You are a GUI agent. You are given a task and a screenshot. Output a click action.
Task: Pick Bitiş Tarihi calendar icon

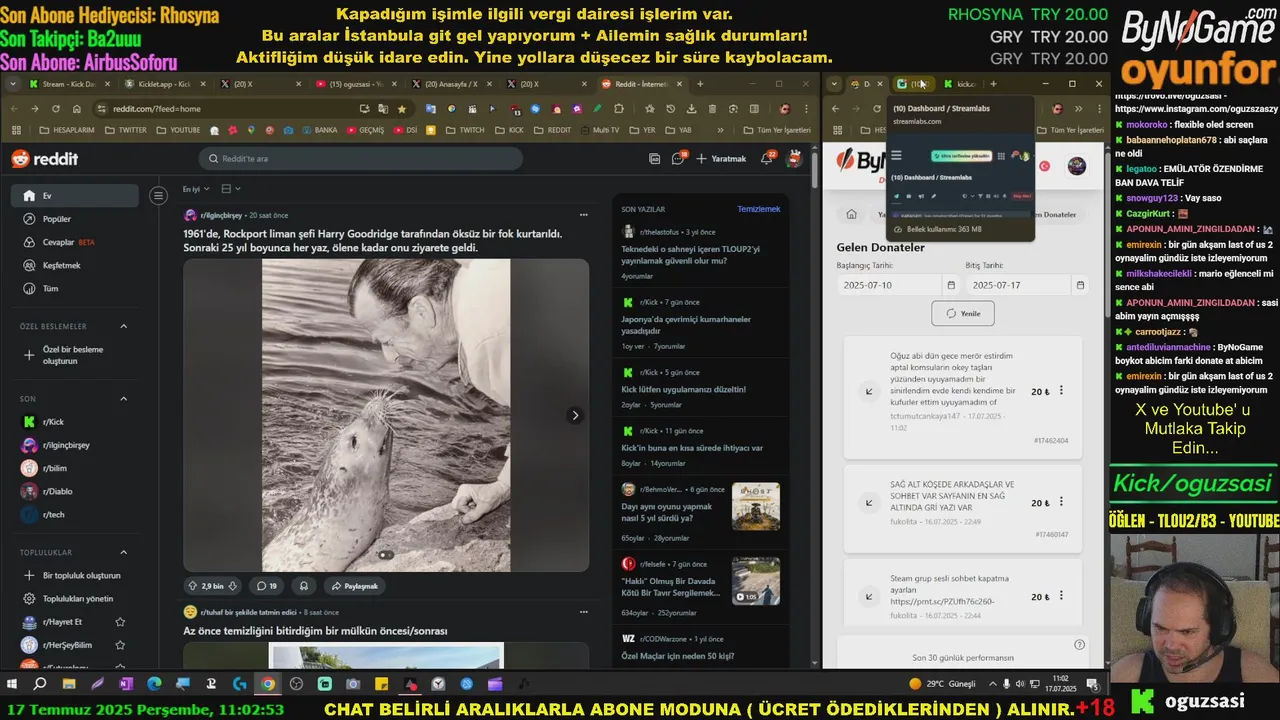tap(1080, 285)
